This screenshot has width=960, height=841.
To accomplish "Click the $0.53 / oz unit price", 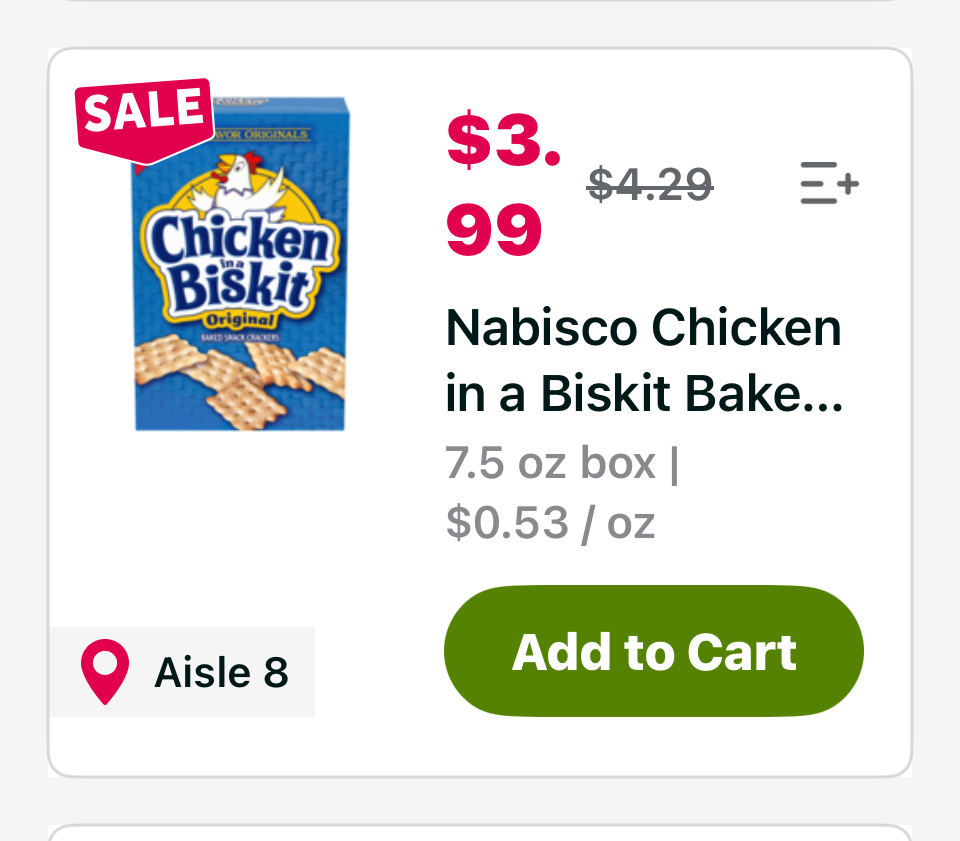I will click(x=550, y=522).
